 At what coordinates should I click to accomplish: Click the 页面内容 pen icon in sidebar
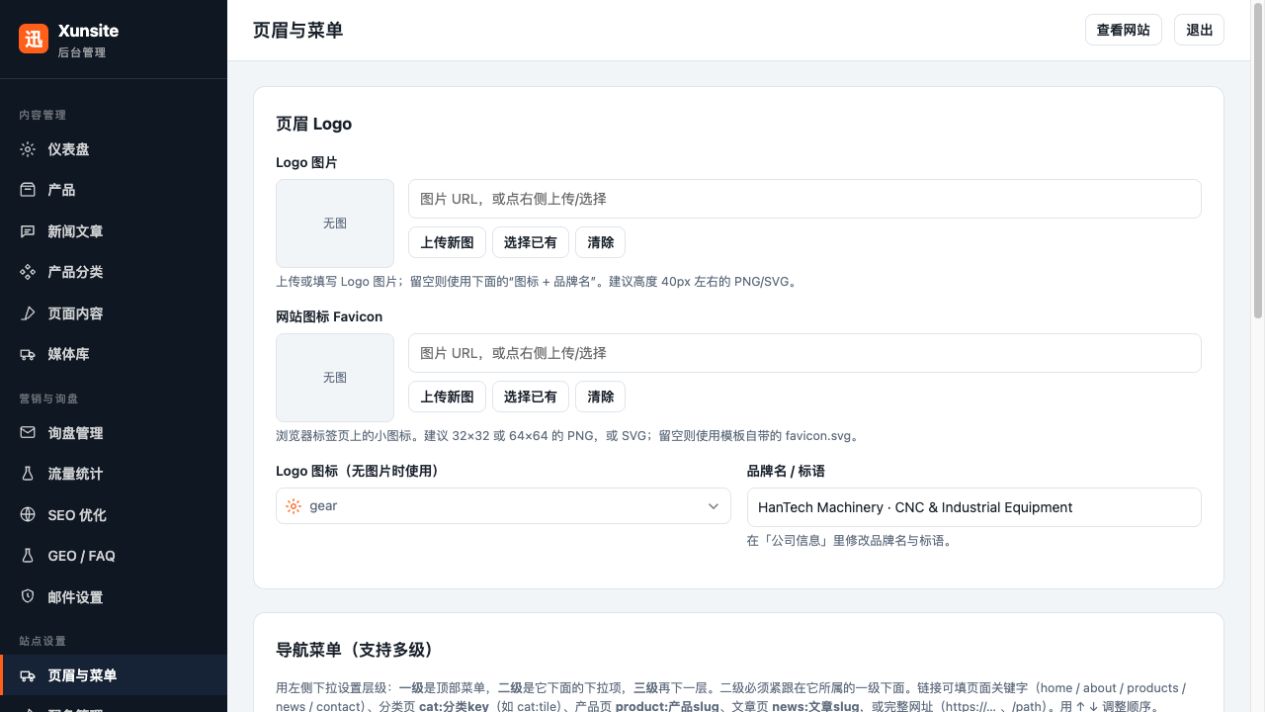tap(28, 313)
